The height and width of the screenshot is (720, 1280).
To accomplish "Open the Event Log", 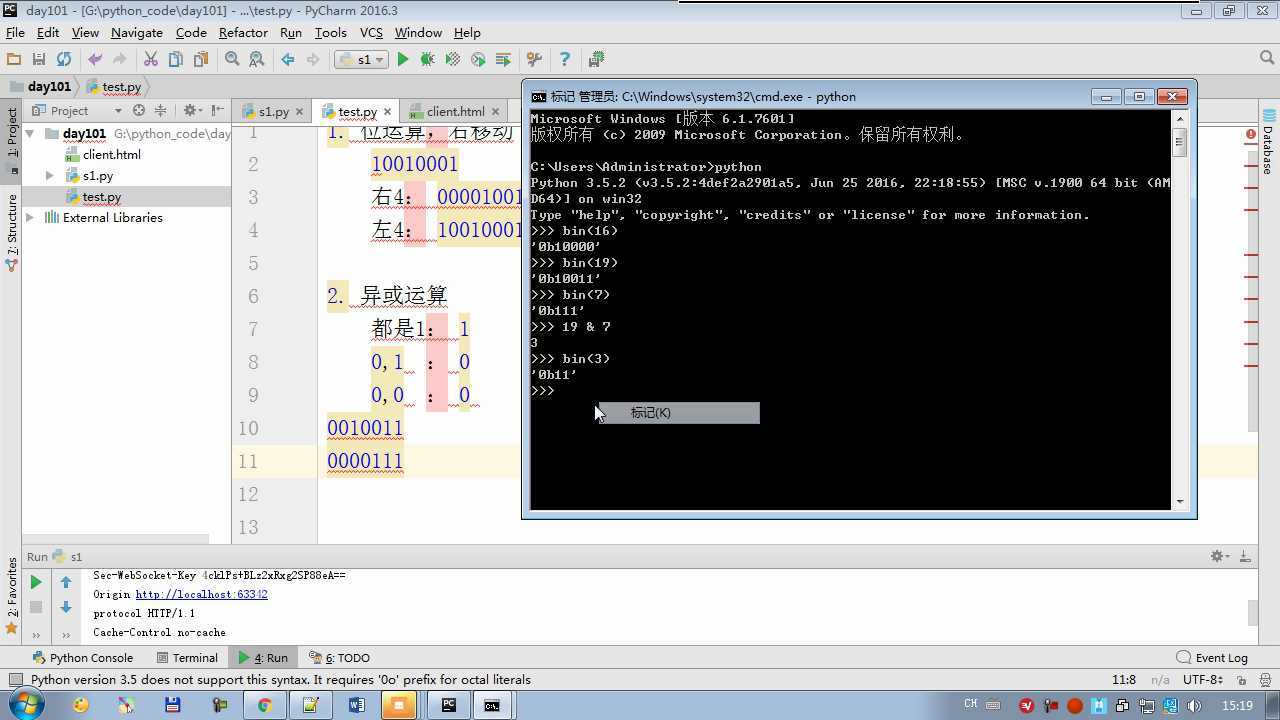I will coord(1212,657).
